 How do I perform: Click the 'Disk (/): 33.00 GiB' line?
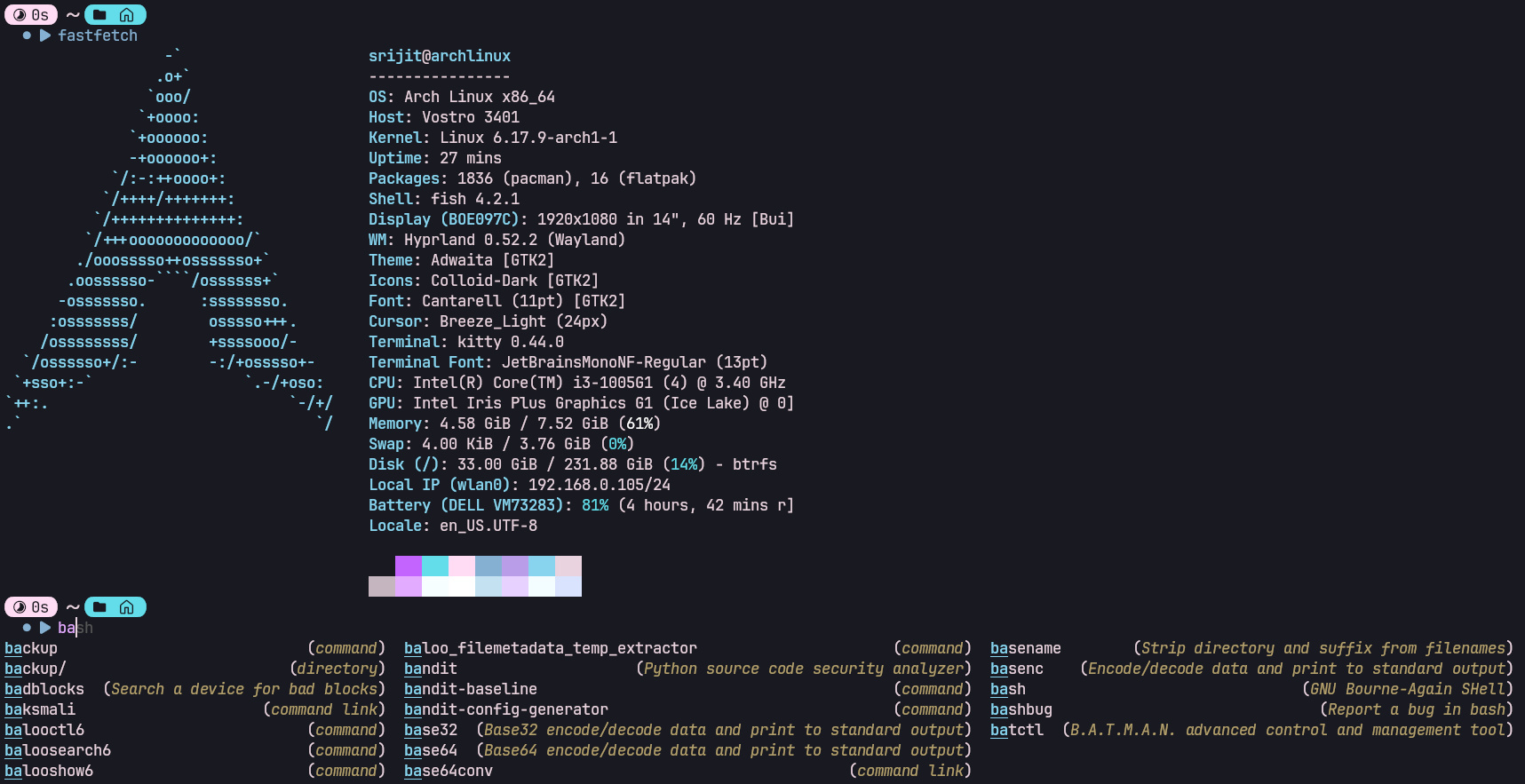[573, 464]
